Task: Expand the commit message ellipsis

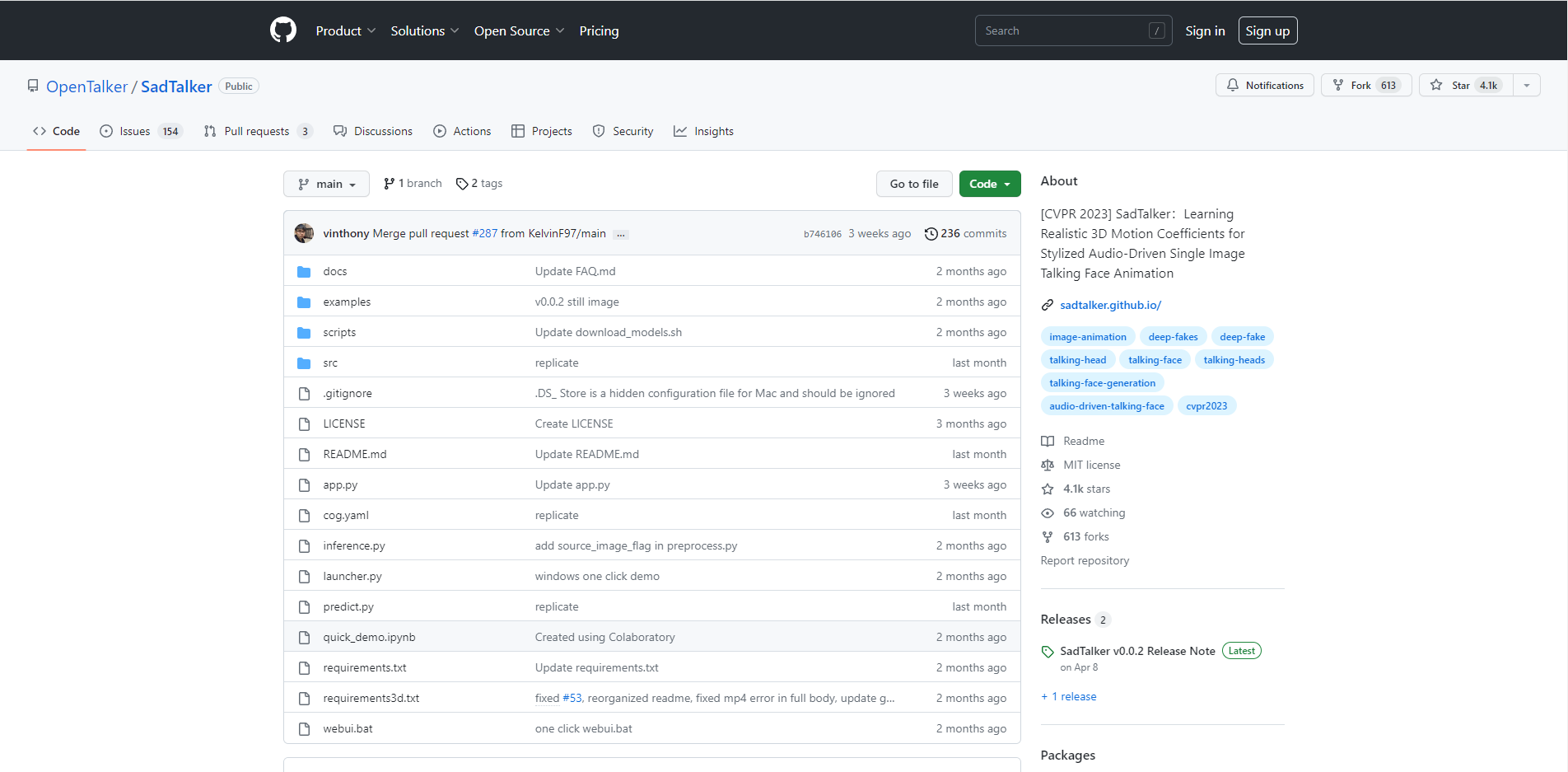Action: pos(621,235)
